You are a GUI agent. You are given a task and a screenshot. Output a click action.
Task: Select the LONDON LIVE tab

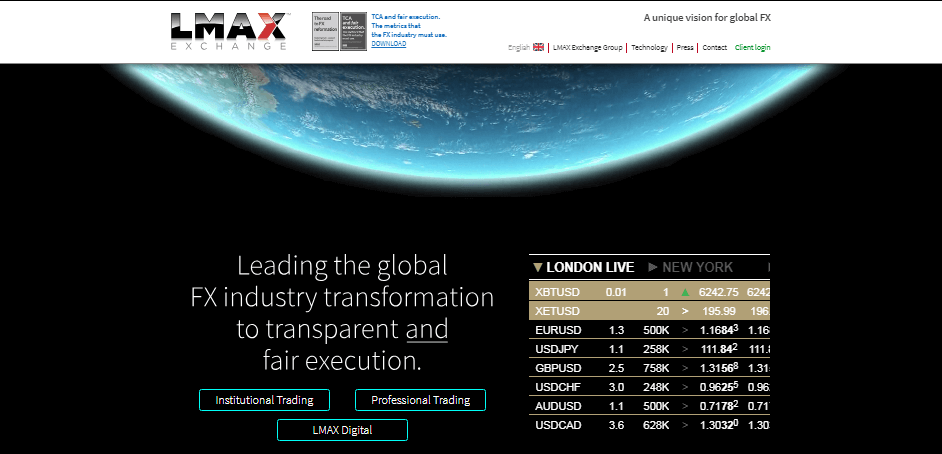click(x=590, y=267)
